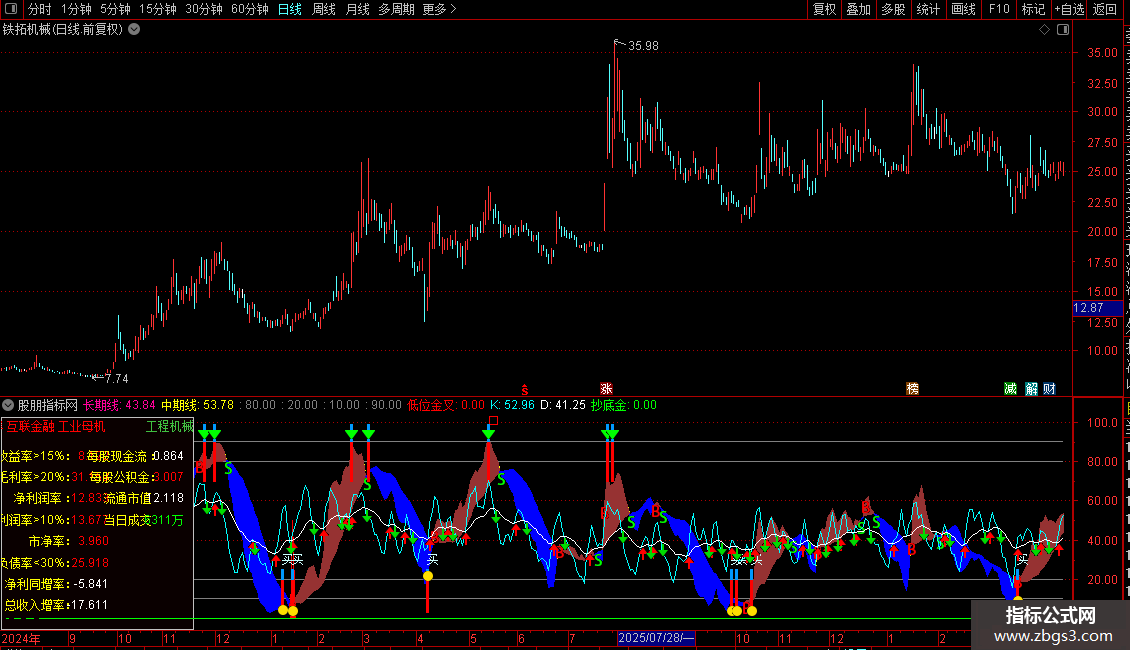Image resolution: width=1130 pixels, height=650 pixels.
Task: Click the 工业母机 sector tag
Action: [x=81, y=427]
